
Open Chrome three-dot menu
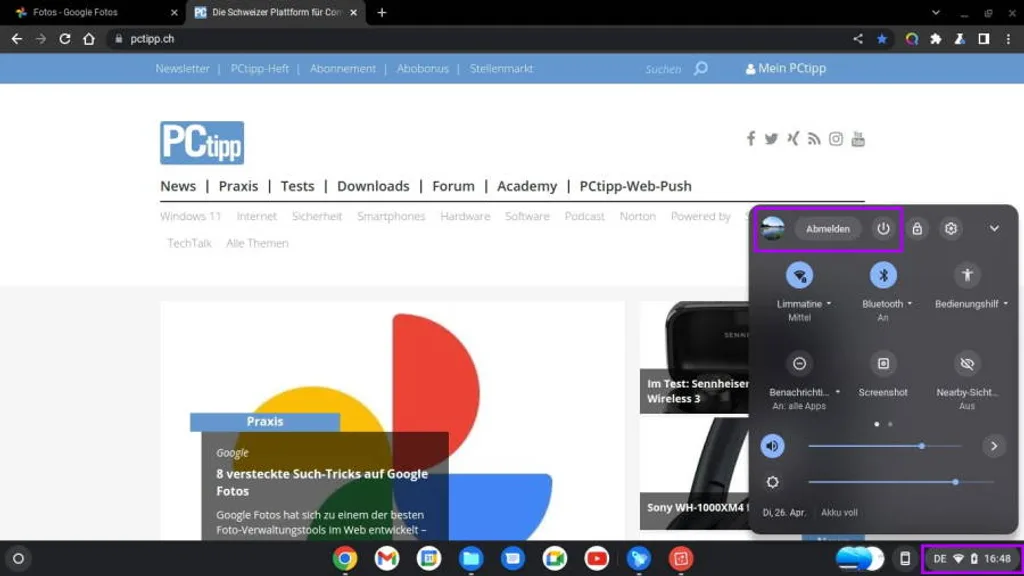click(x=1008, y=39)
